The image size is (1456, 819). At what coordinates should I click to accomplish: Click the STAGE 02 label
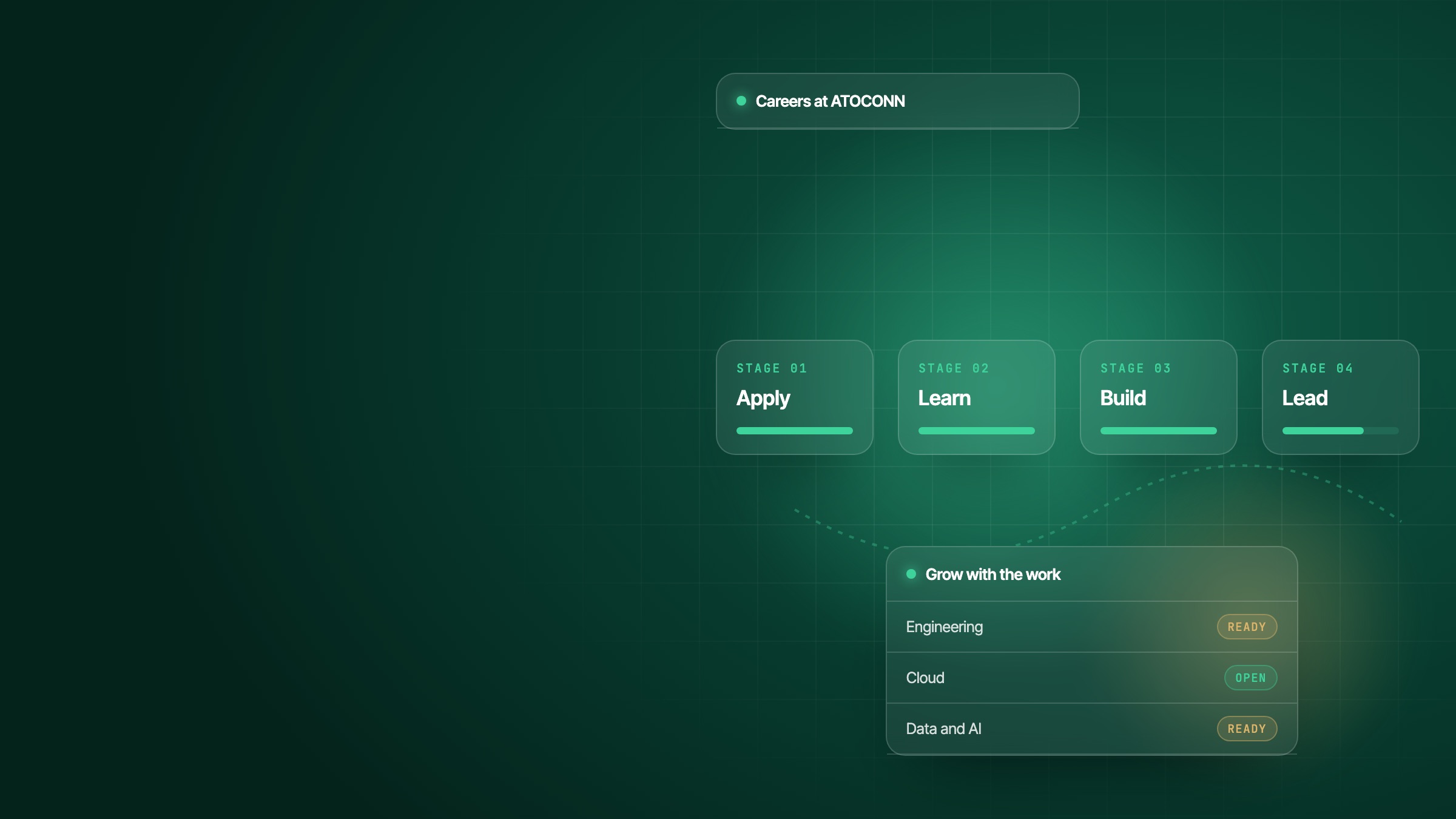[x=953, y=368]
